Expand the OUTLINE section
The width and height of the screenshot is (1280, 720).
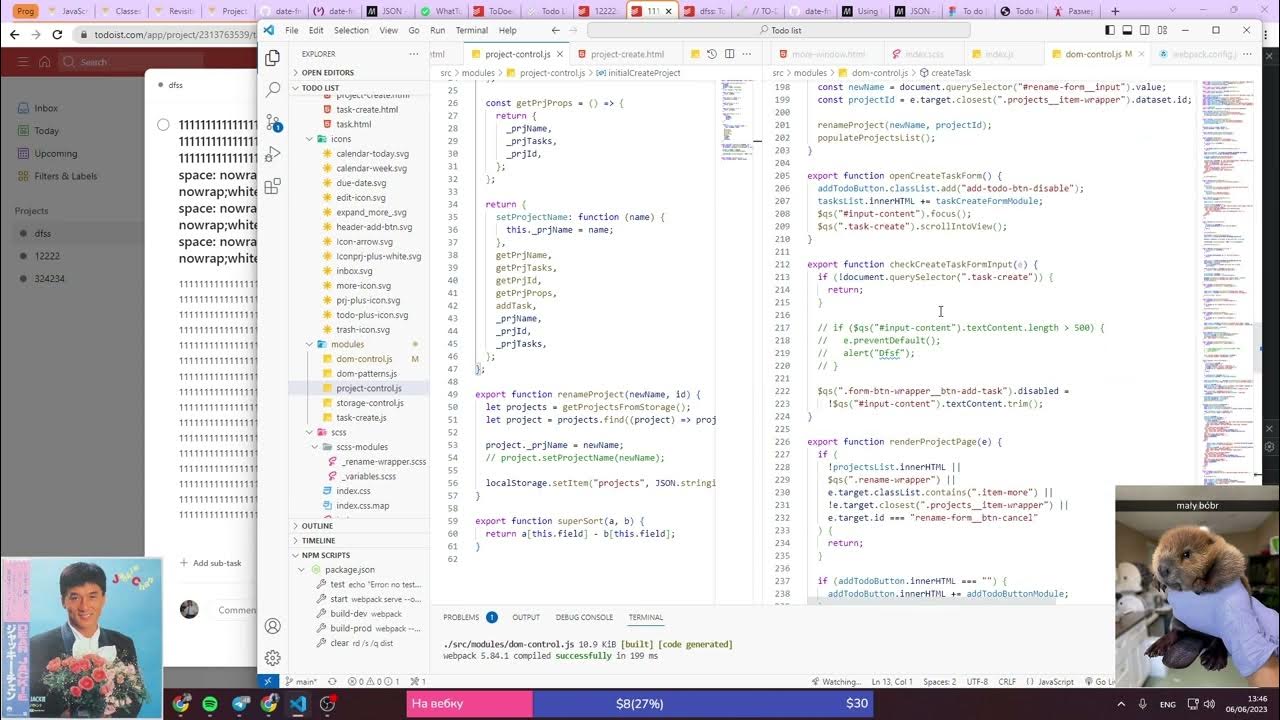(x=317, y=526)
